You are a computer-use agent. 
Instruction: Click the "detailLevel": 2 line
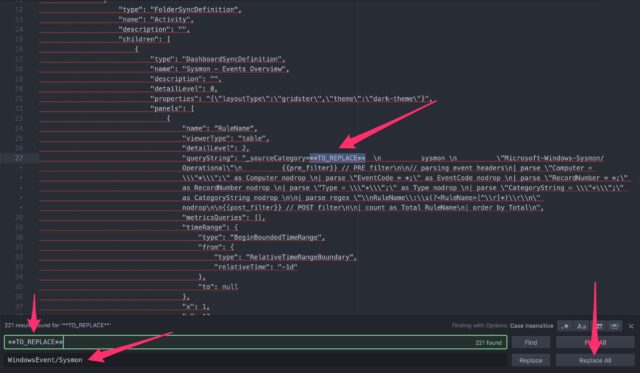point(216,148)
